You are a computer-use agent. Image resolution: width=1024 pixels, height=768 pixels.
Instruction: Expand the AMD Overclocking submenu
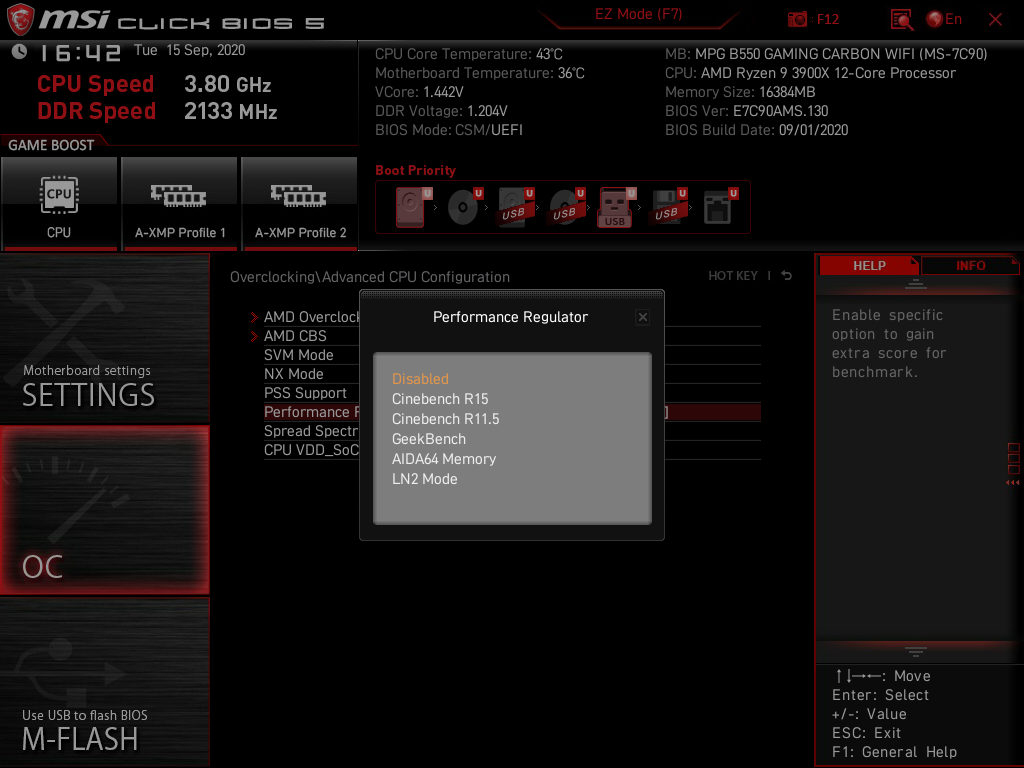pyautogui.click(x=312, y=317)
